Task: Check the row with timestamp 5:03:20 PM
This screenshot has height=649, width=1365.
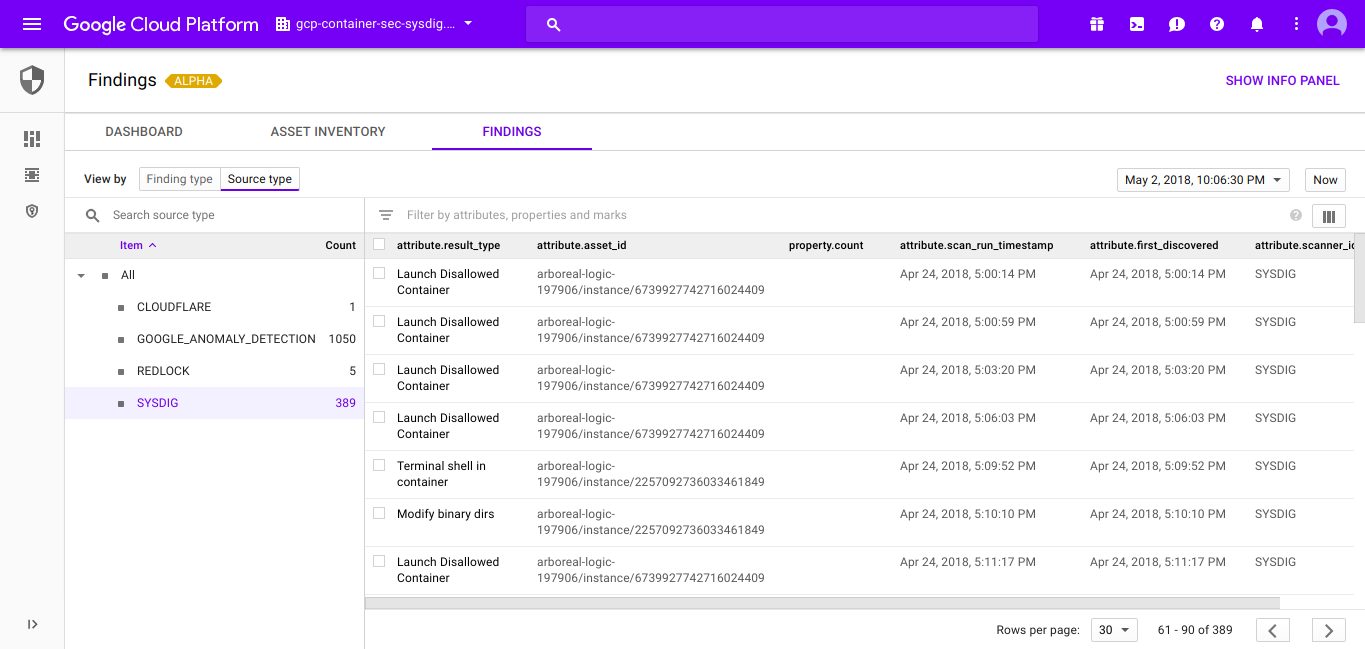Action: [x=379, y=369]
